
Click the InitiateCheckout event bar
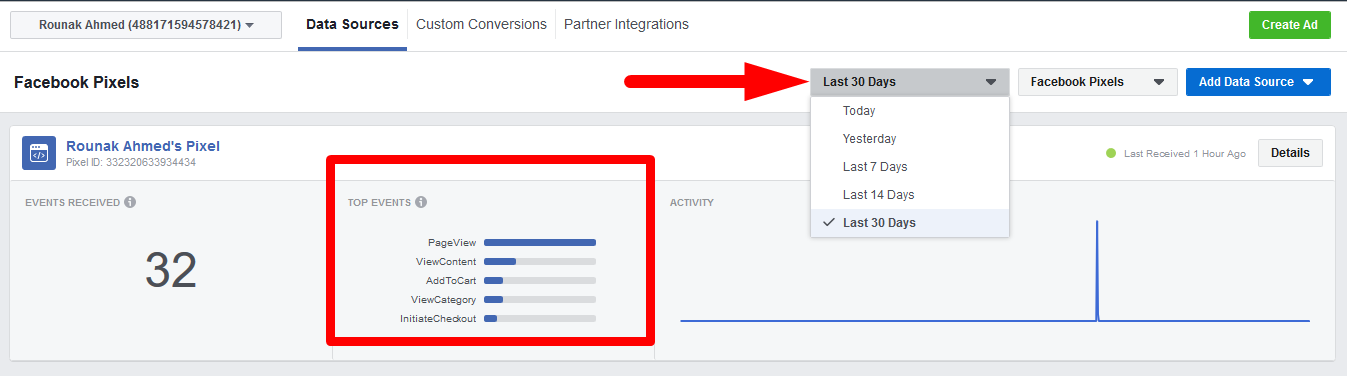pos(540,318)
